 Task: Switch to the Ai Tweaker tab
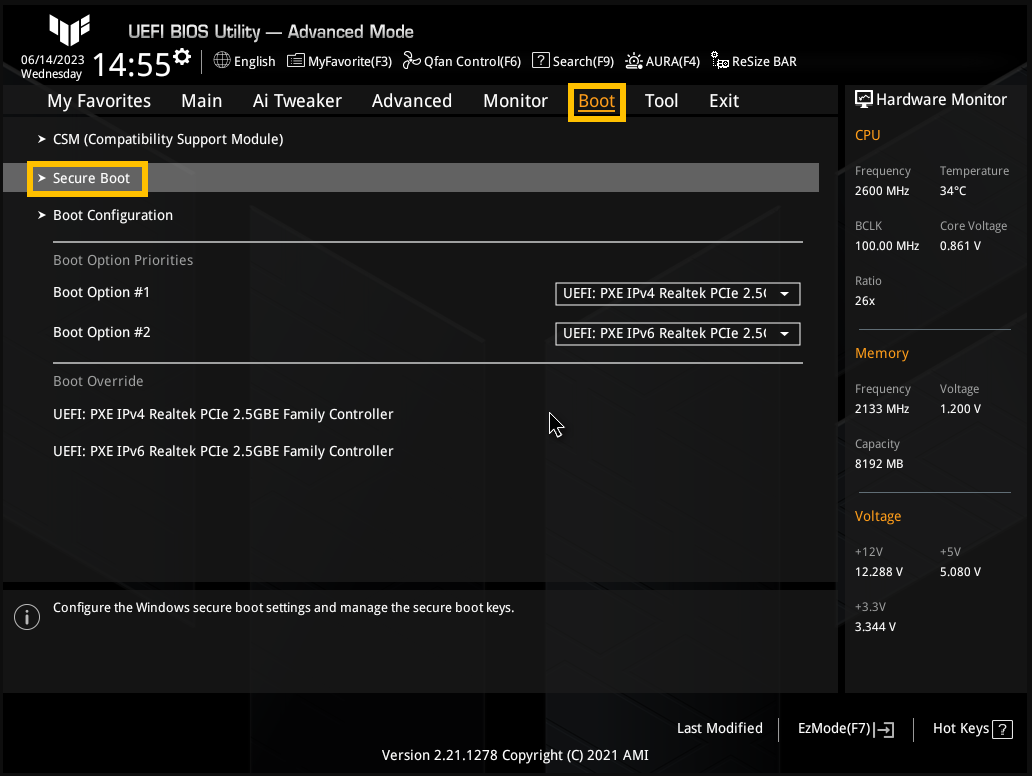tap(297, 101)
